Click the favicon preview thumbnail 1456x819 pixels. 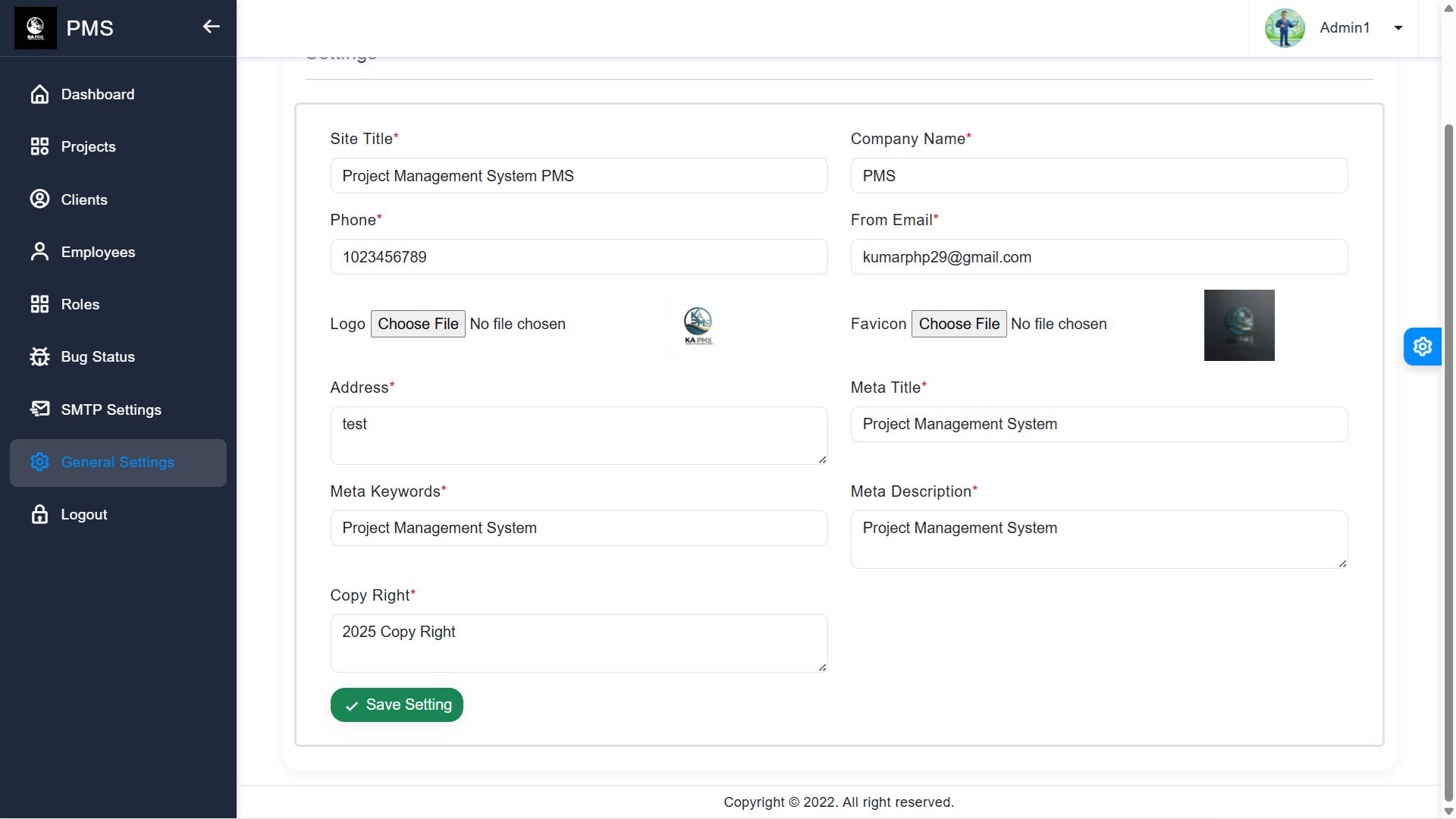point(1239,325)
